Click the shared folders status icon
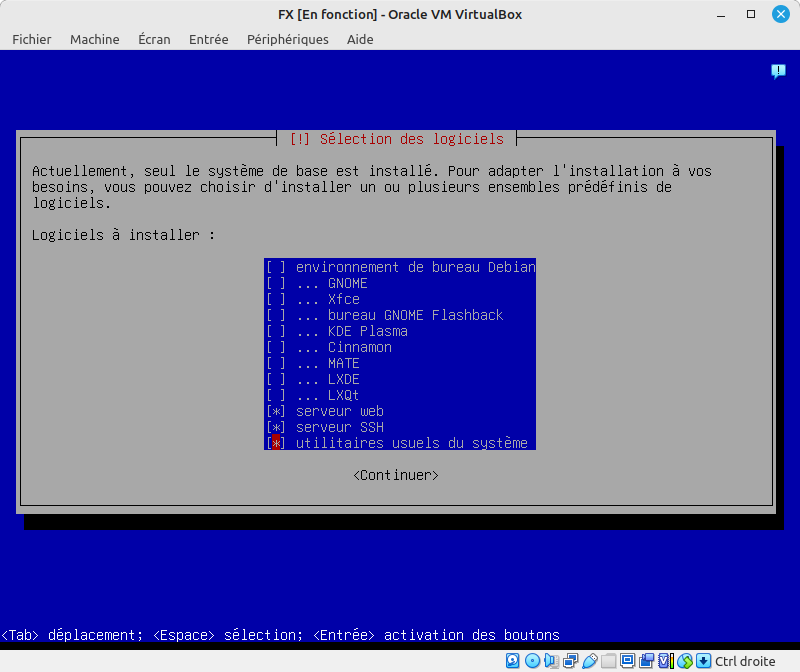This screenshot has height=672, width=800. pos(609,661)
